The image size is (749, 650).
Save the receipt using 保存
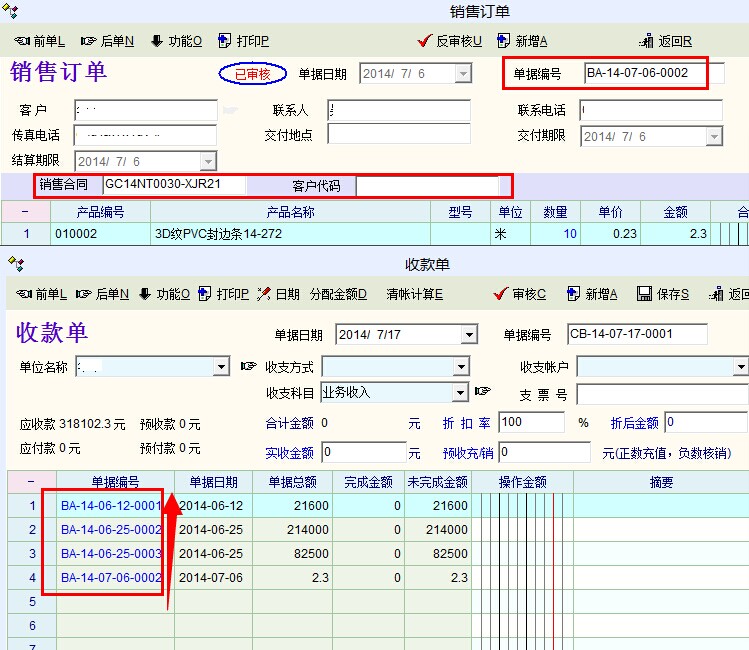(x=663, y=294)
